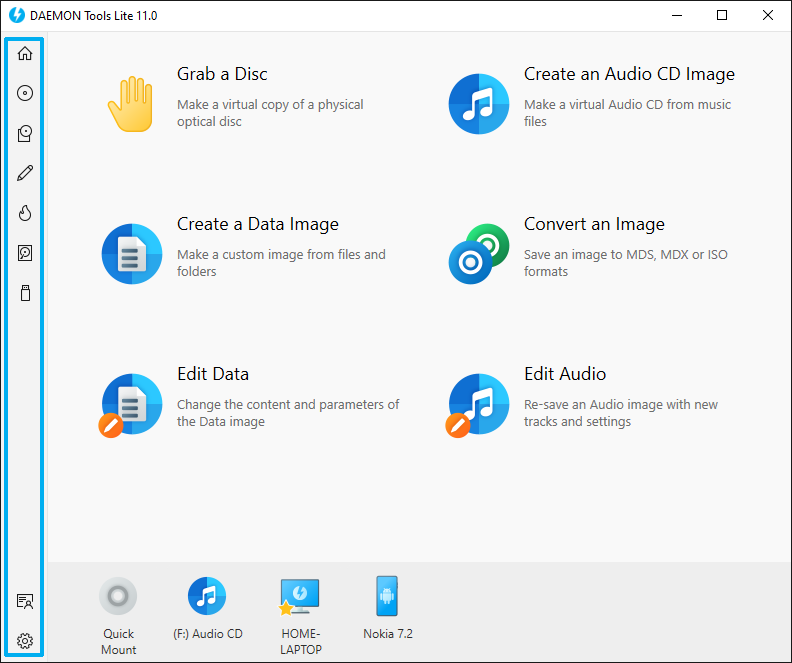Open Create an Audio CD Image

[629, 74]
